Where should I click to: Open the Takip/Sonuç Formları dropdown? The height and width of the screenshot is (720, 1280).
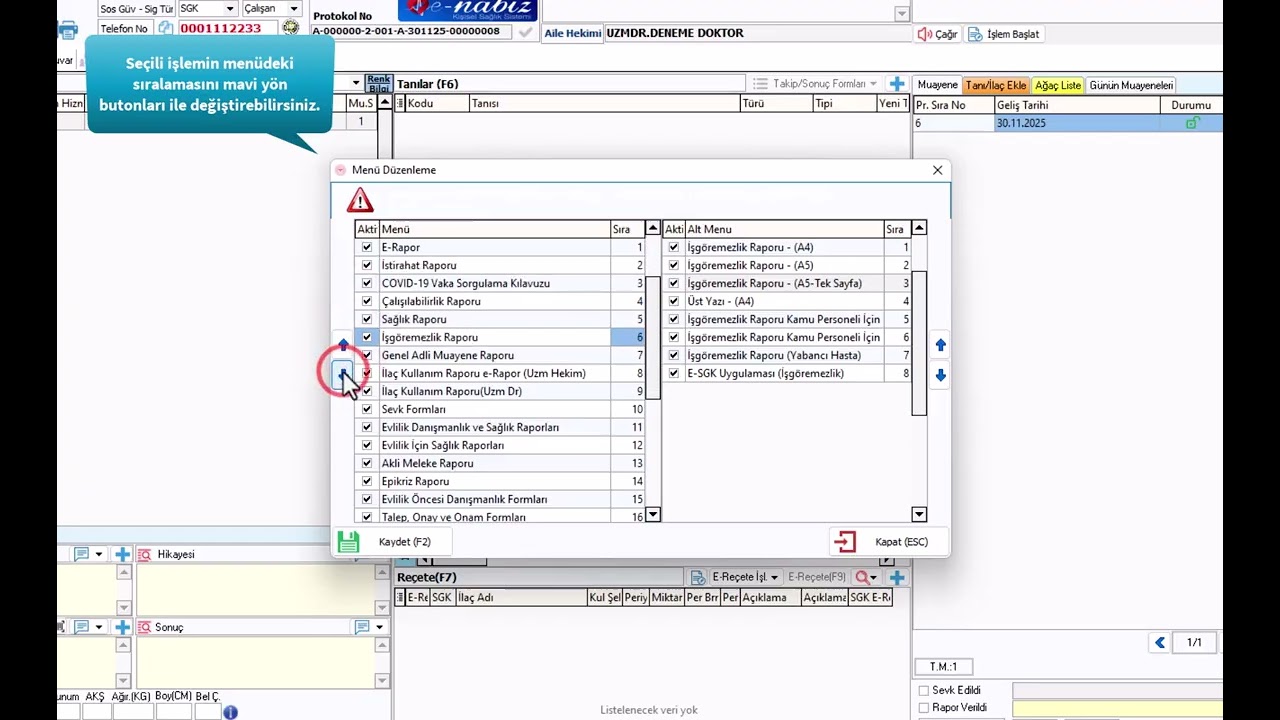click(815, 84)
